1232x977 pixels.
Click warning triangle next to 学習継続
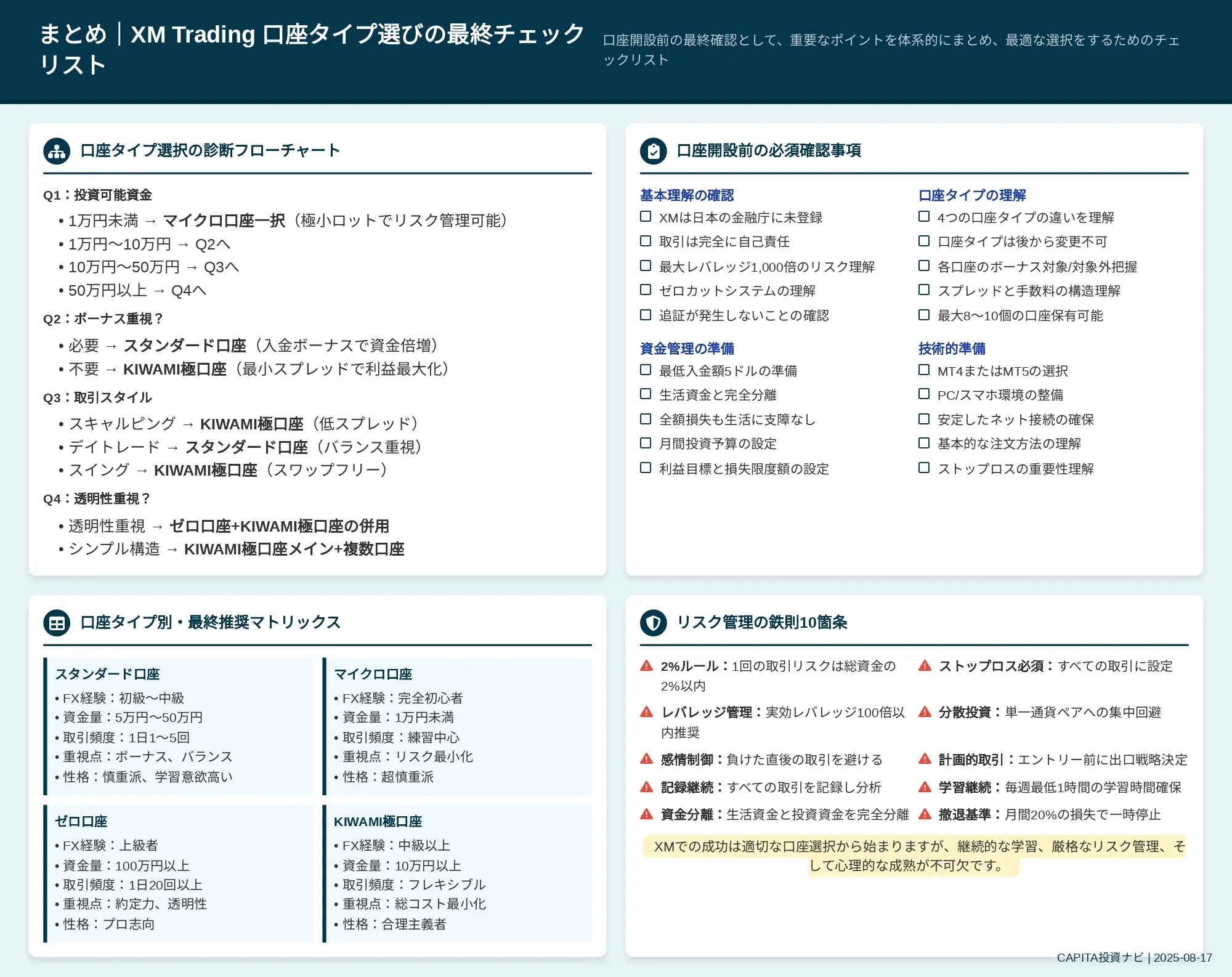point(925,787)
